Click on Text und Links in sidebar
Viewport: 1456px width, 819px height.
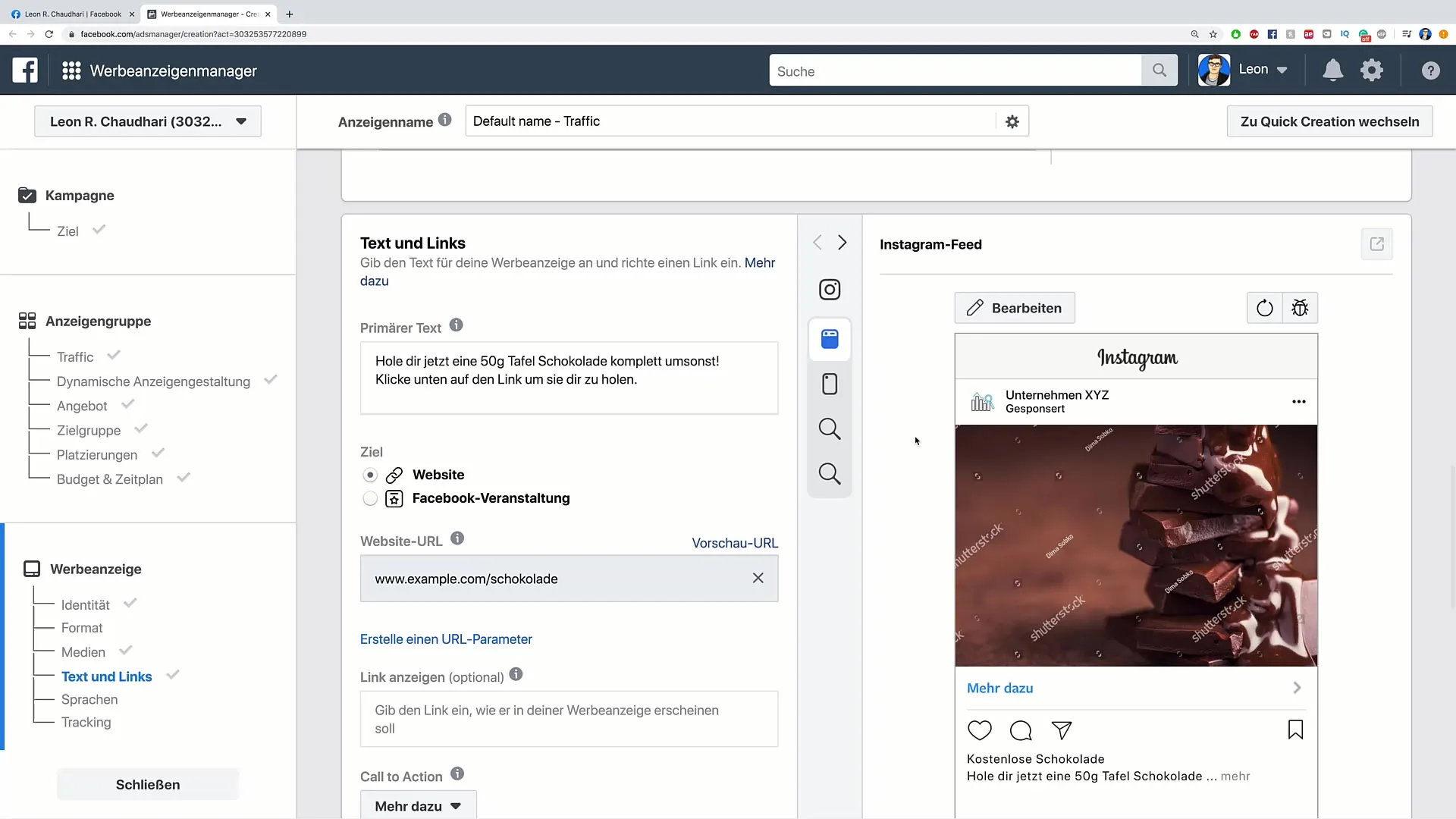pyautogui.click(x=106, y=676)
